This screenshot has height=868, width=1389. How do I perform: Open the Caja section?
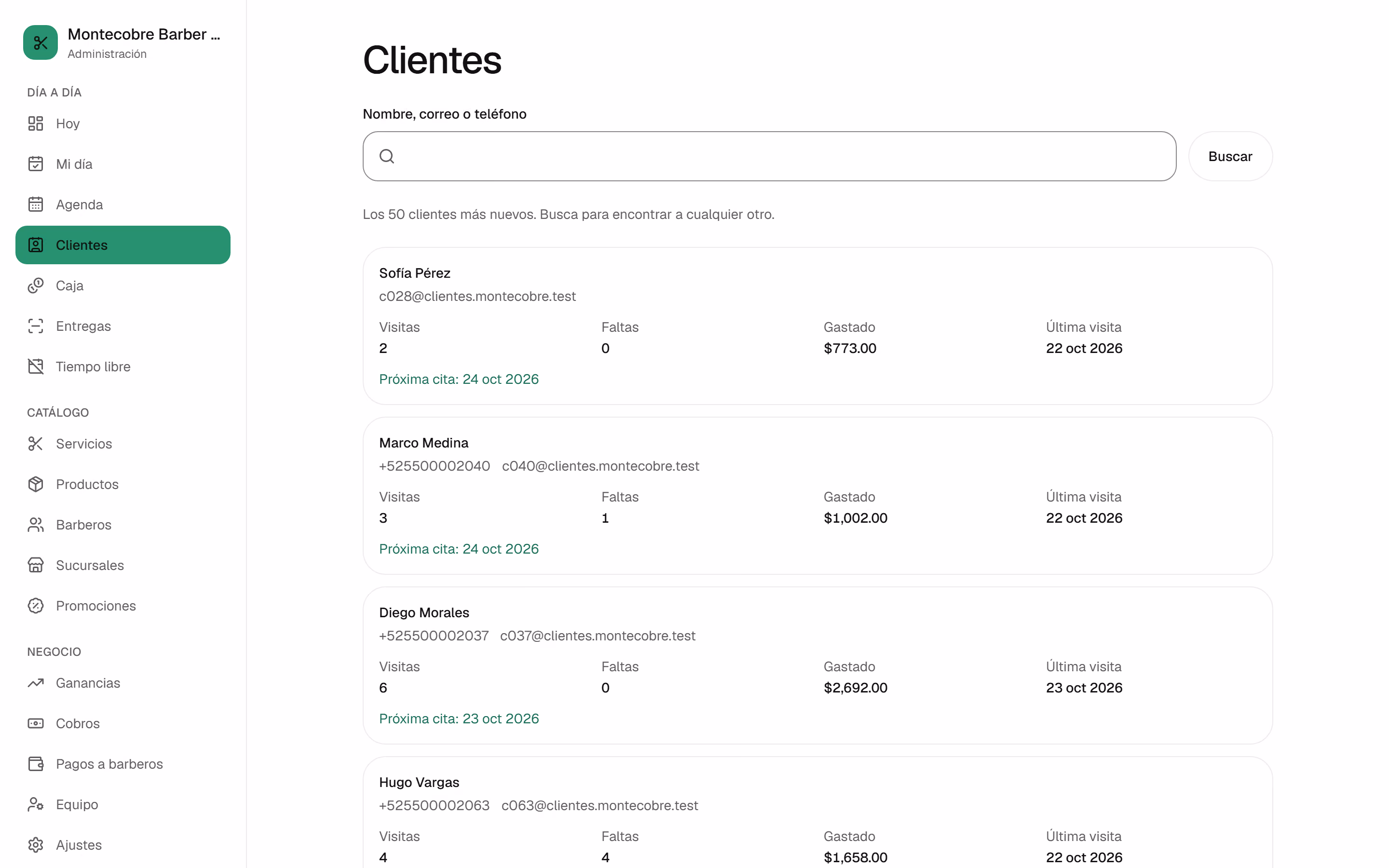point(123,285)
